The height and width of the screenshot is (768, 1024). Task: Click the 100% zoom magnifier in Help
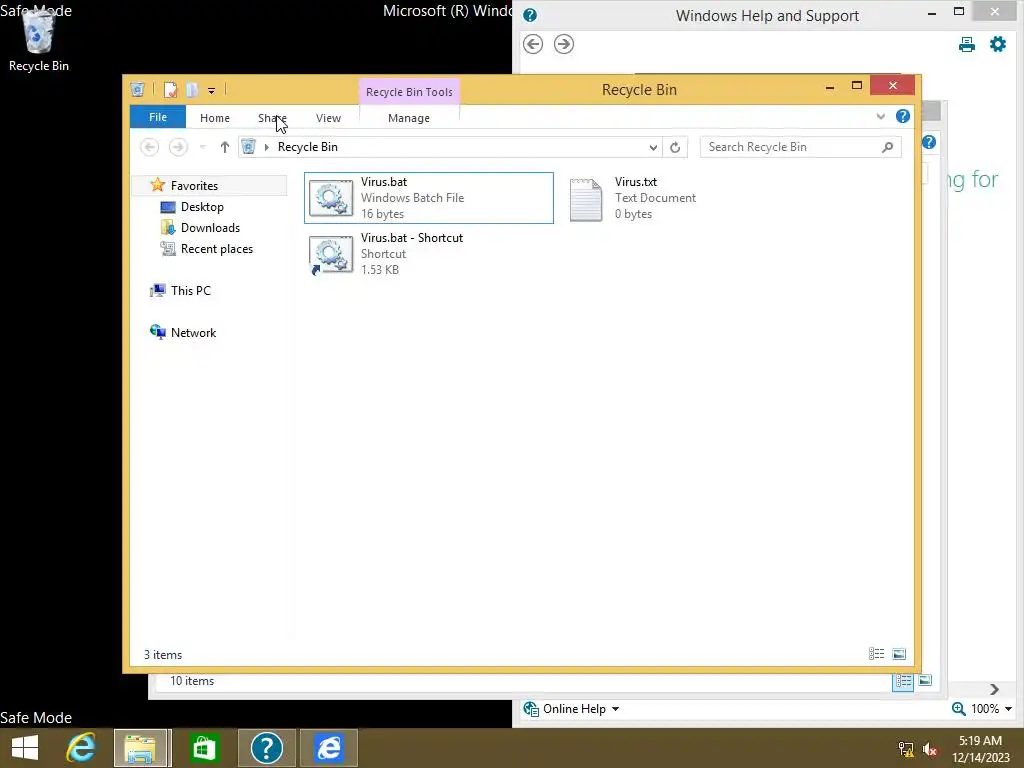click(x=959, y=709)
